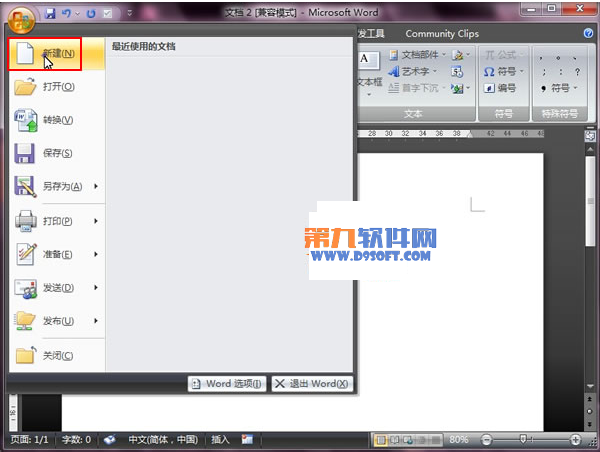Click the vertical scrollbar thumb

[x=590, y=201]
